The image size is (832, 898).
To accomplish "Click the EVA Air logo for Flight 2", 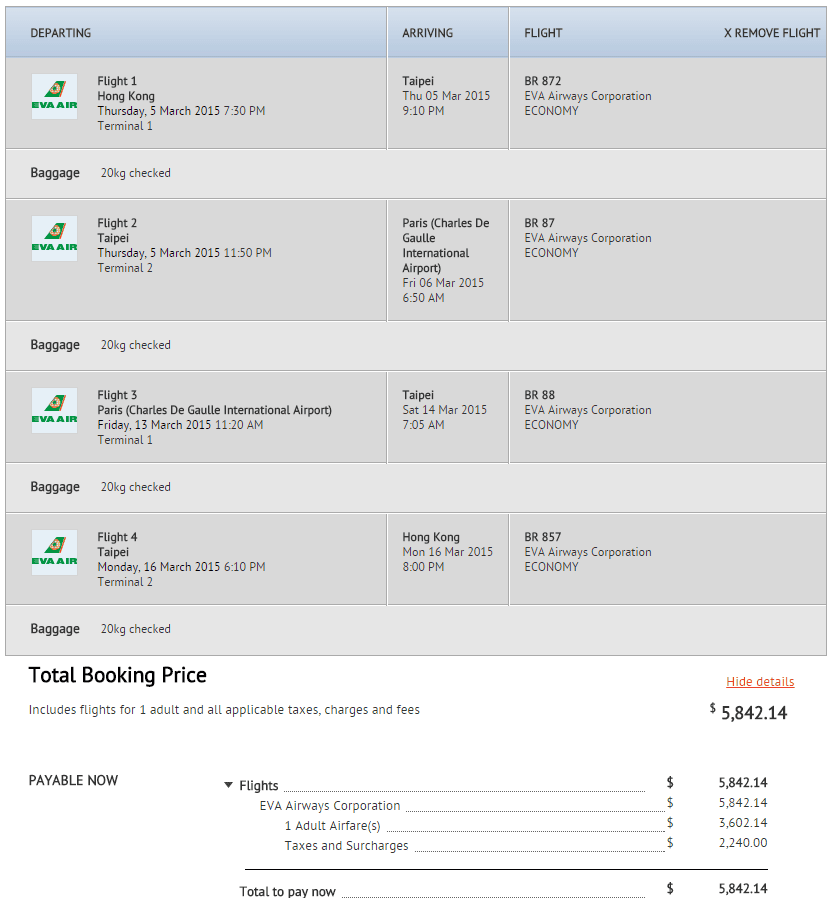I will 54,239.
